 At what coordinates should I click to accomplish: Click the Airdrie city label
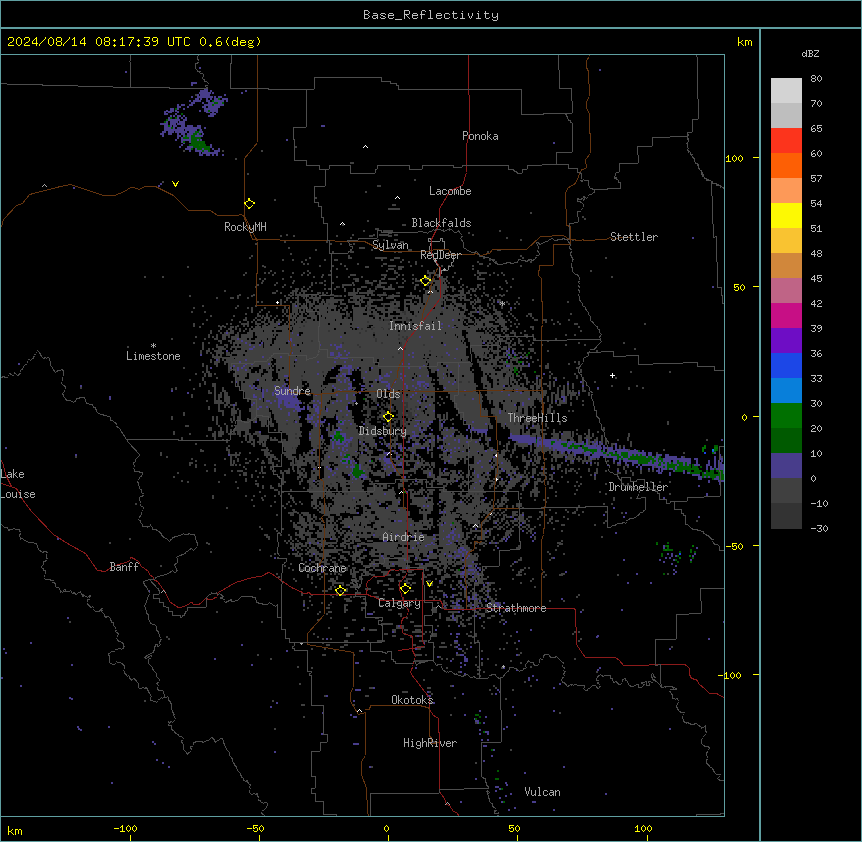click(403, 537)
